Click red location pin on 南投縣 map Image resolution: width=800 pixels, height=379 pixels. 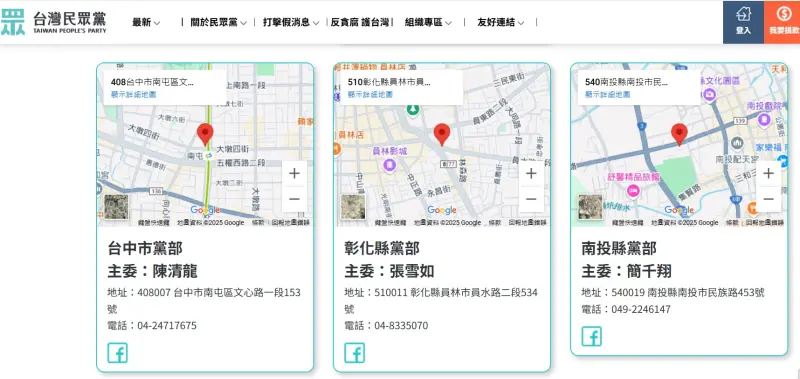[x=679, y=134]
